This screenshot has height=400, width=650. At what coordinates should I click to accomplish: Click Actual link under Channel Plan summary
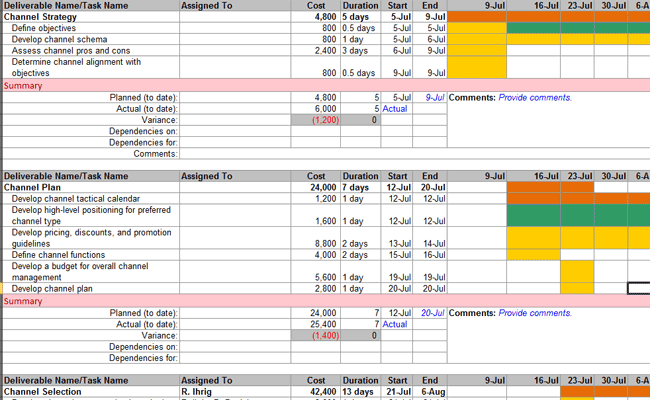[395, 324]
